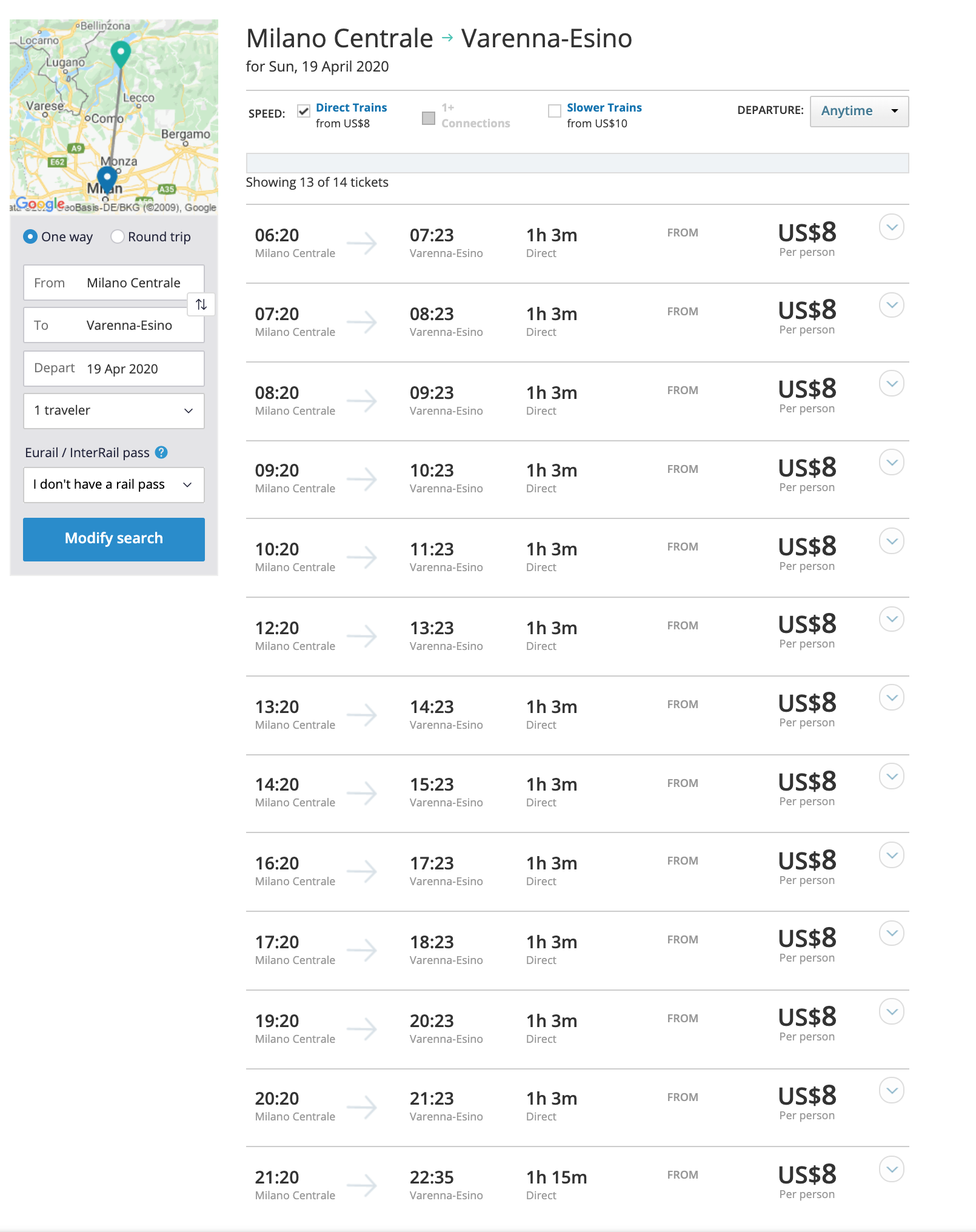Click the teal destination map pin
Viewport: 976px width, 1232px height.
click(121, 54)
